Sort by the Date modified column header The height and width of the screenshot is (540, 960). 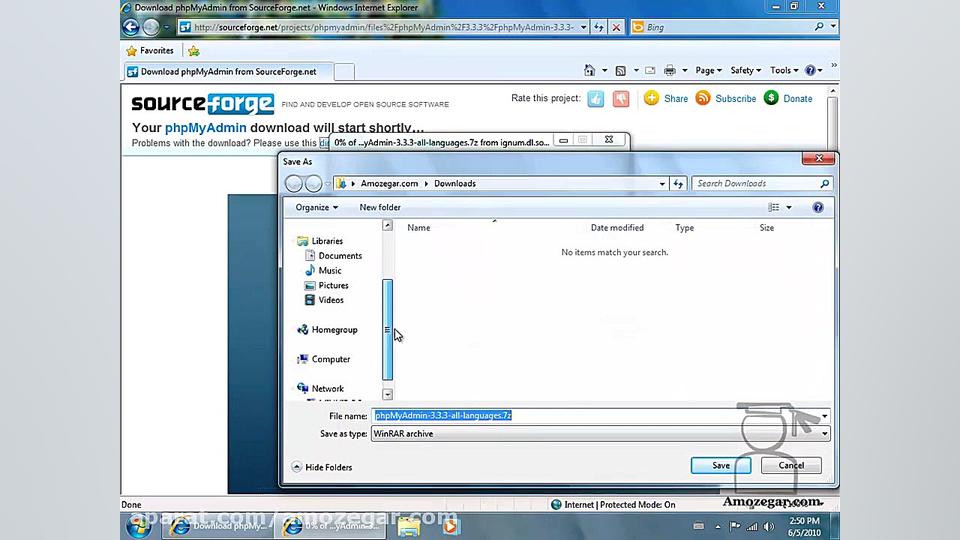click(x=617, y=228)
